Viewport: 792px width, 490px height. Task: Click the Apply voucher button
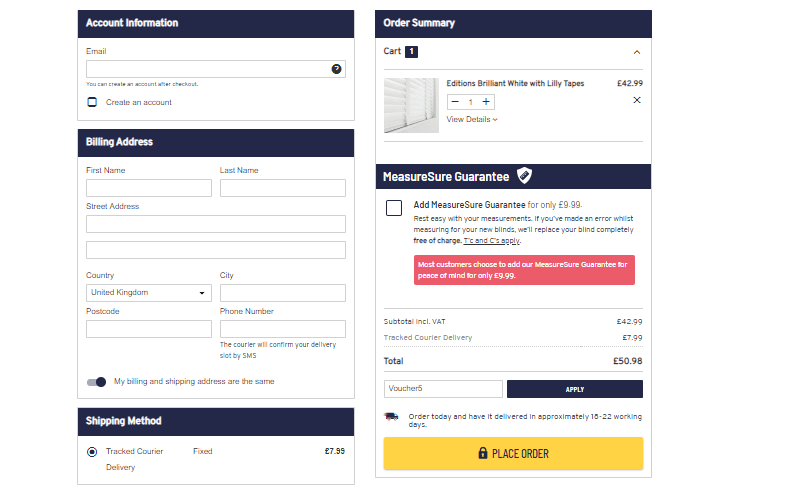574,389
